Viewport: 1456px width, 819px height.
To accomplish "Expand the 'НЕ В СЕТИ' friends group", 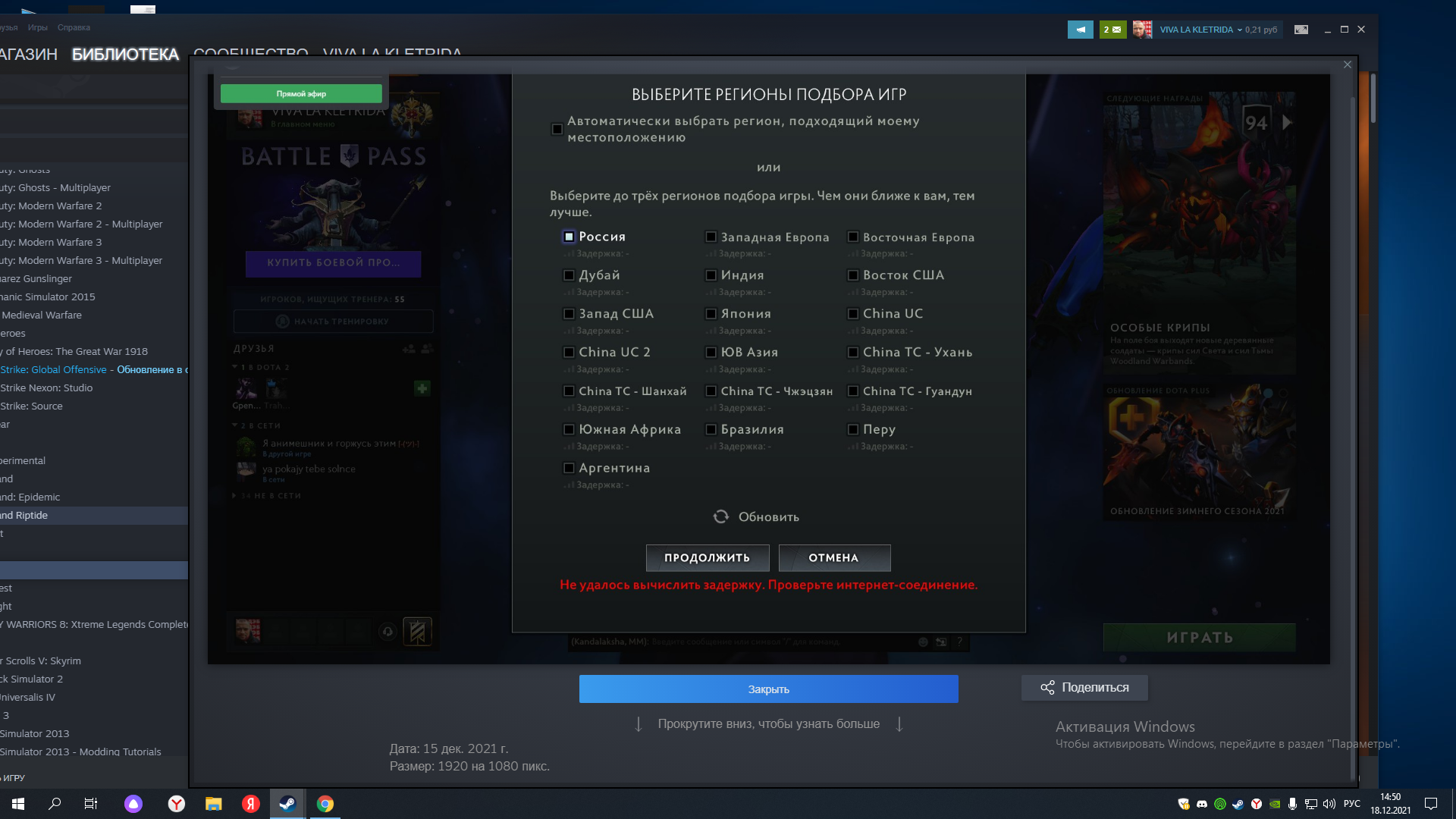I will coord(234,495).
